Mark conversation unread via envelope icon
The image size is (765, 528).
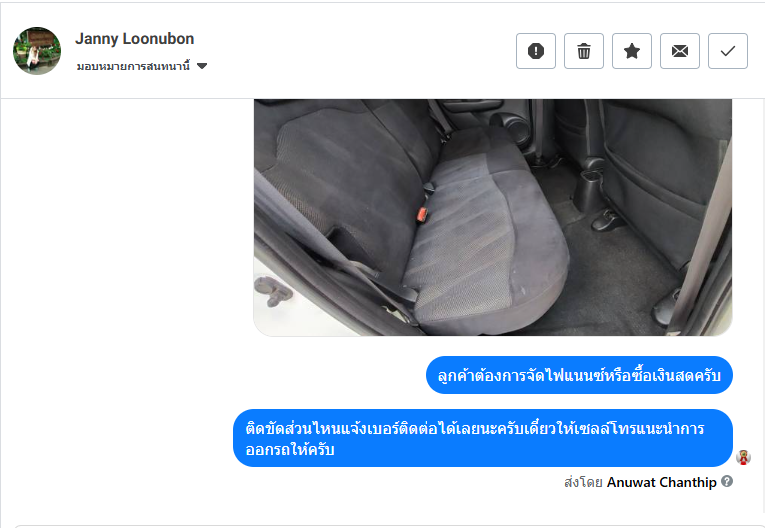coord(680,51)
